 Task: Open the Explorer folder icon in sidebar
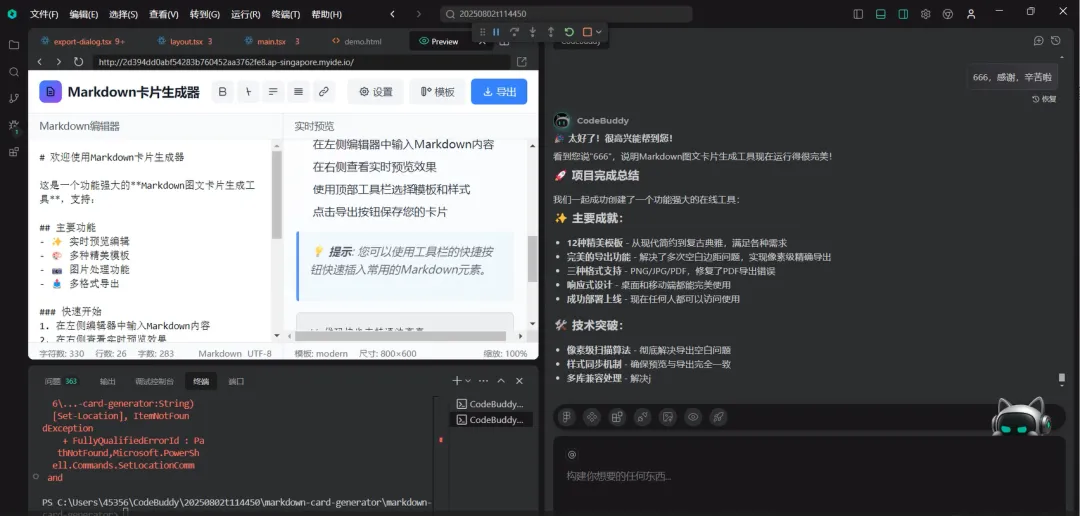point(14,45)
